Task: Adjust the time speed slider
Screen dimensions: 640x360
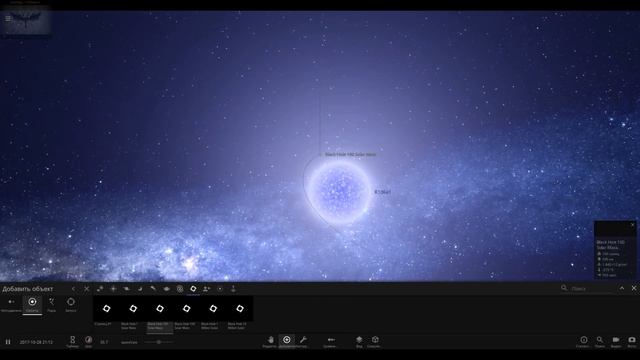Action: 159,342
